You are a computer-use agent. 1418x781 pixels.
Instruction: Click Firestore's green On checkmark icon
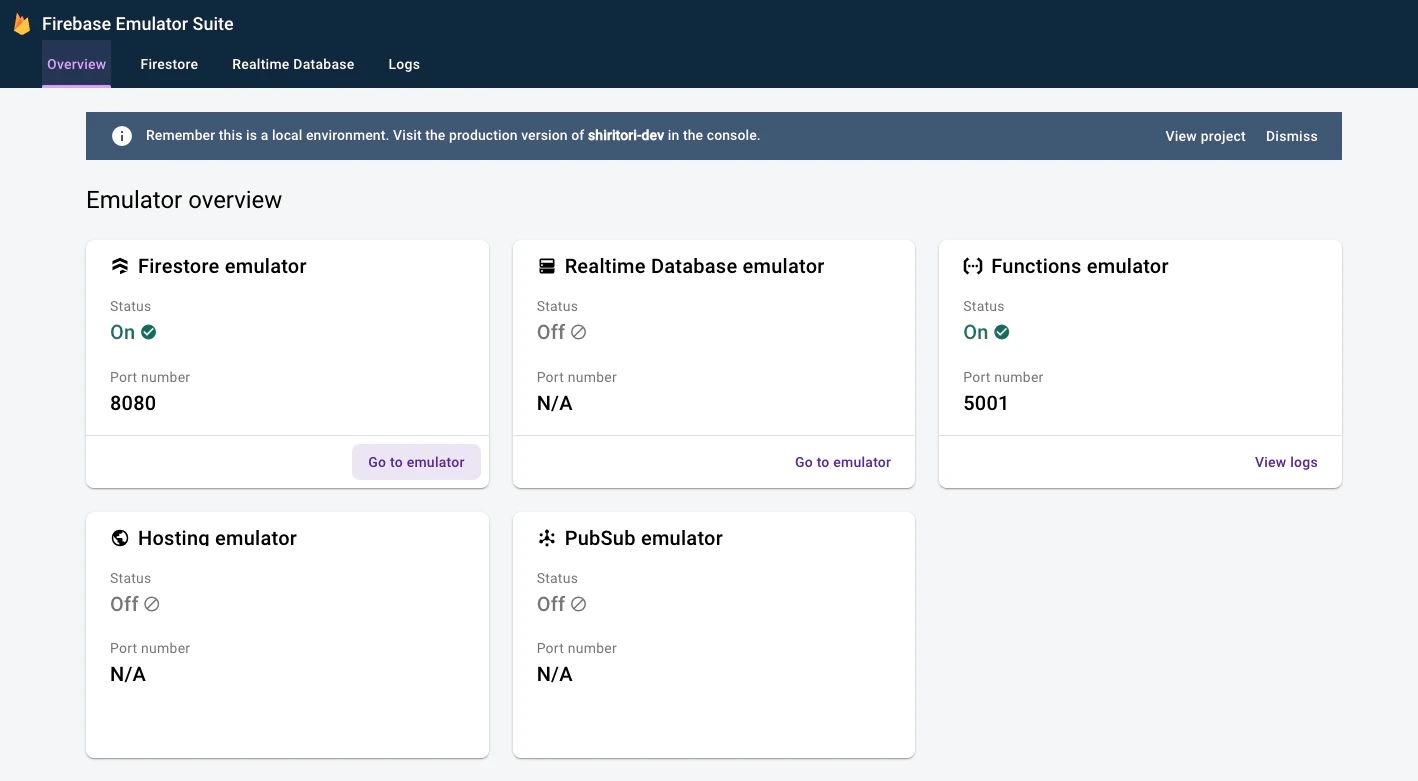tap(149, 332)
